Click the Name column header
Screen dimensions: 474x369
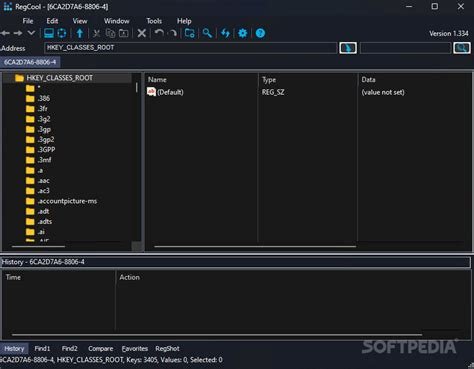pos(202,80)
